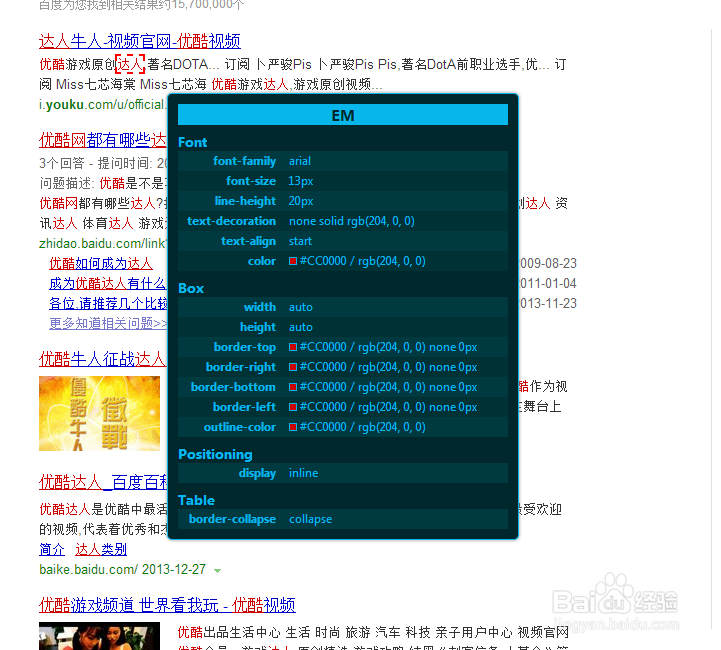Click the 2013-11-23 date text
Image resolution: width=721 pixels, height=650 pixels.
click(548, 303)
